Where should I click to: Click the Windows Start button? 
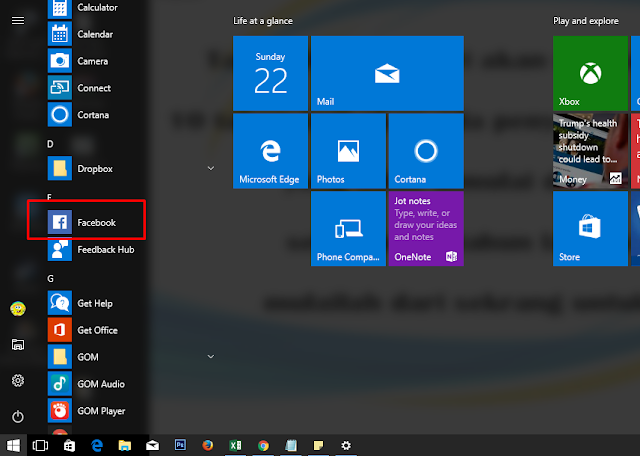[13, 445]
